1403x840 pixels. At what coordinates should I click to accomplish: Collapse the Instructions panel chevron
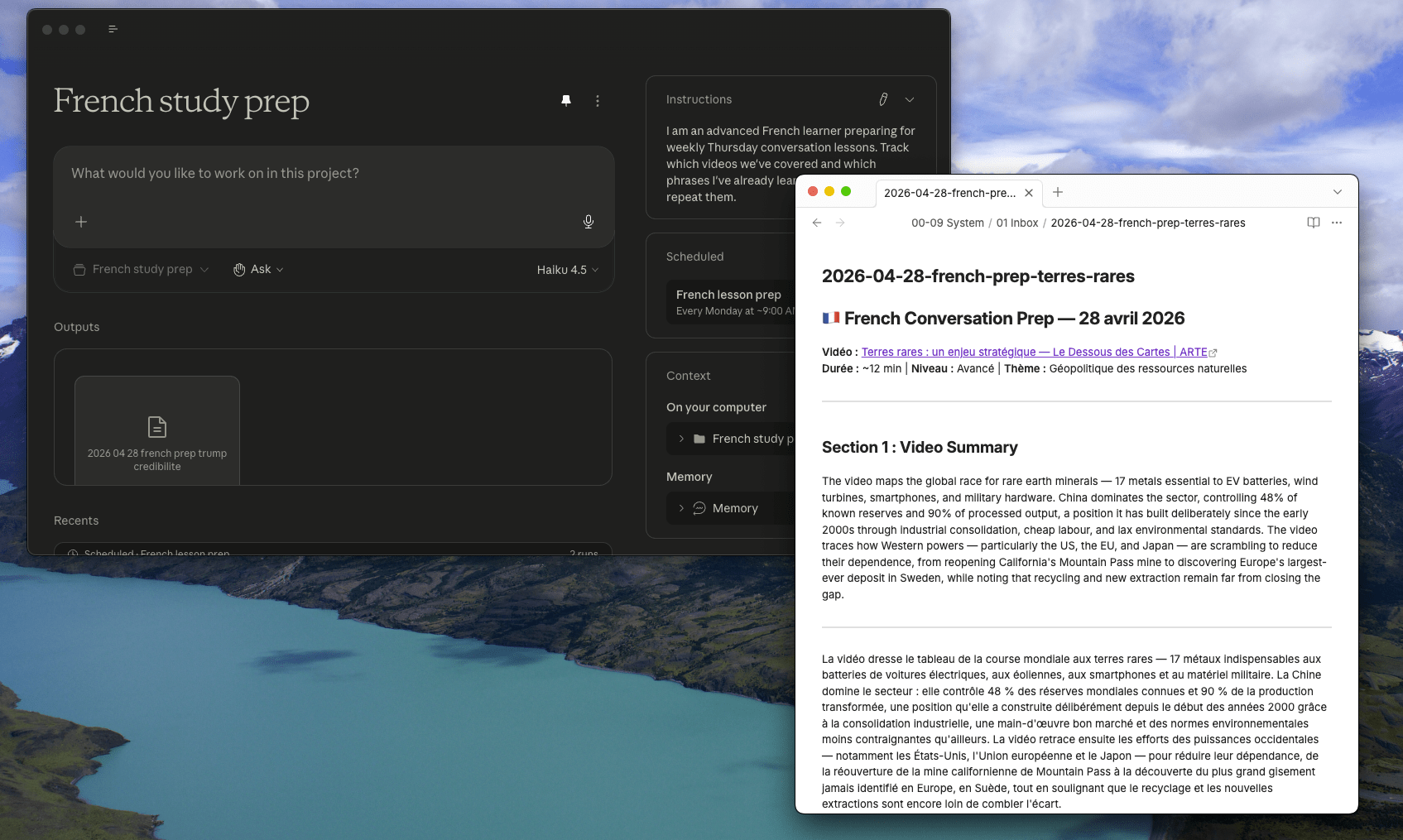[x=910, y=99]
